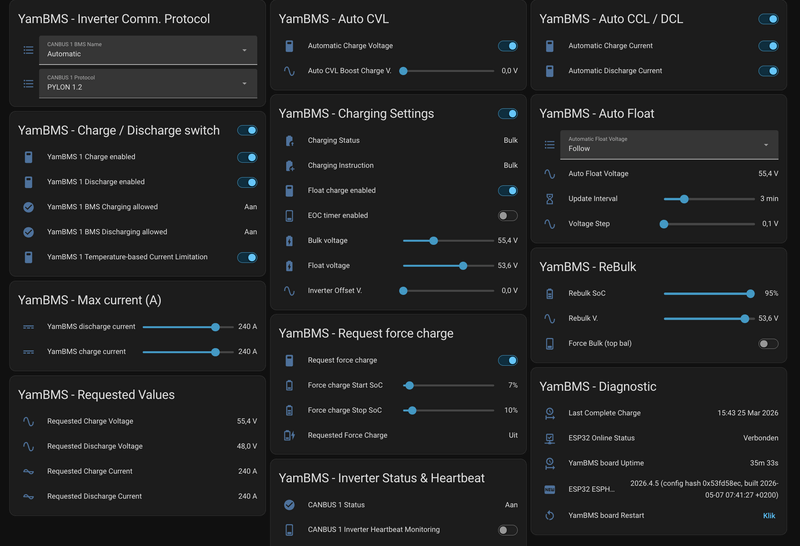
Task: Click the Charging Status battery icon
Action: click(x=289, y=140)
